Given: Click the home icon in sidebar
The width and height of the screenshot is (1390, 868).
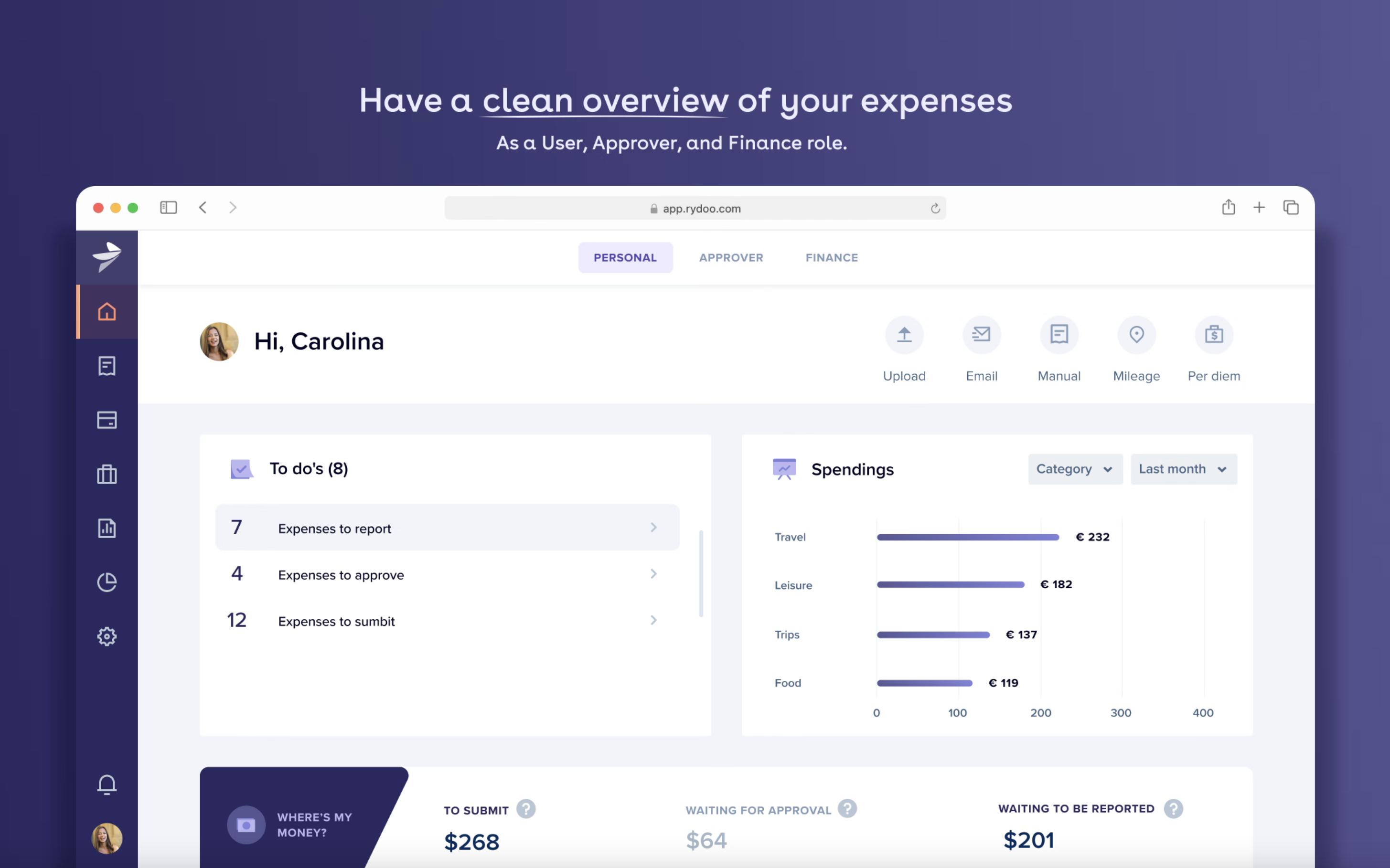Looking at the screenshot, I should [x=107, y=312].
